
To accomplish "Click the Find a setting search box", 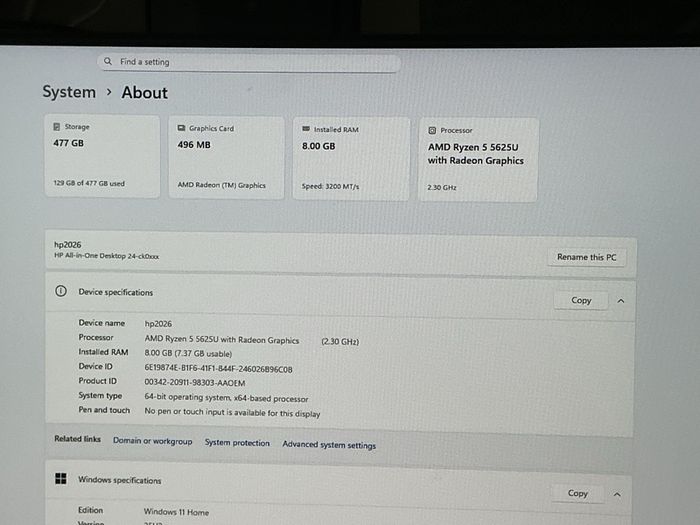I will pyautogui.click(x=249, y=63).
